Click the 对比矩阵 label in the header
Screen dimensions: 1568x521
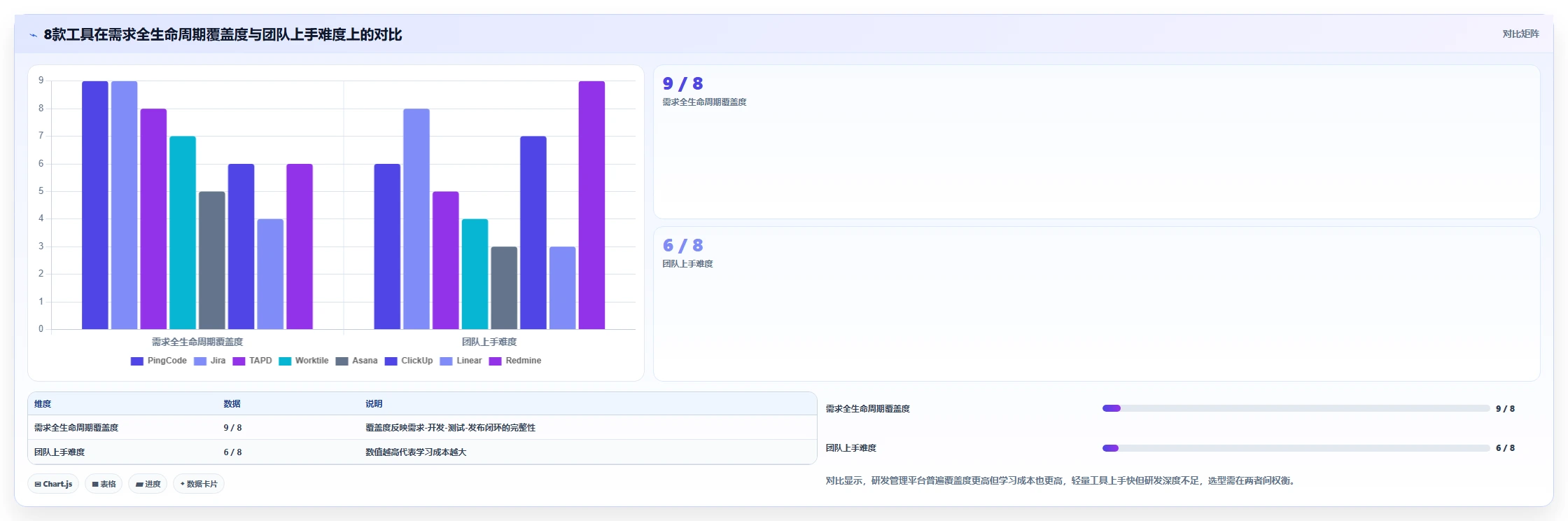tap(1520, 34)
